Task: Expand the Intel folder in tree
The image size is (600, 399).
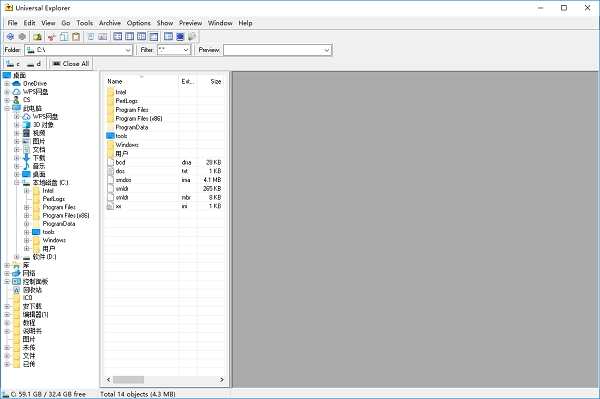Action: pyautogui.click(x=26, y=191)
